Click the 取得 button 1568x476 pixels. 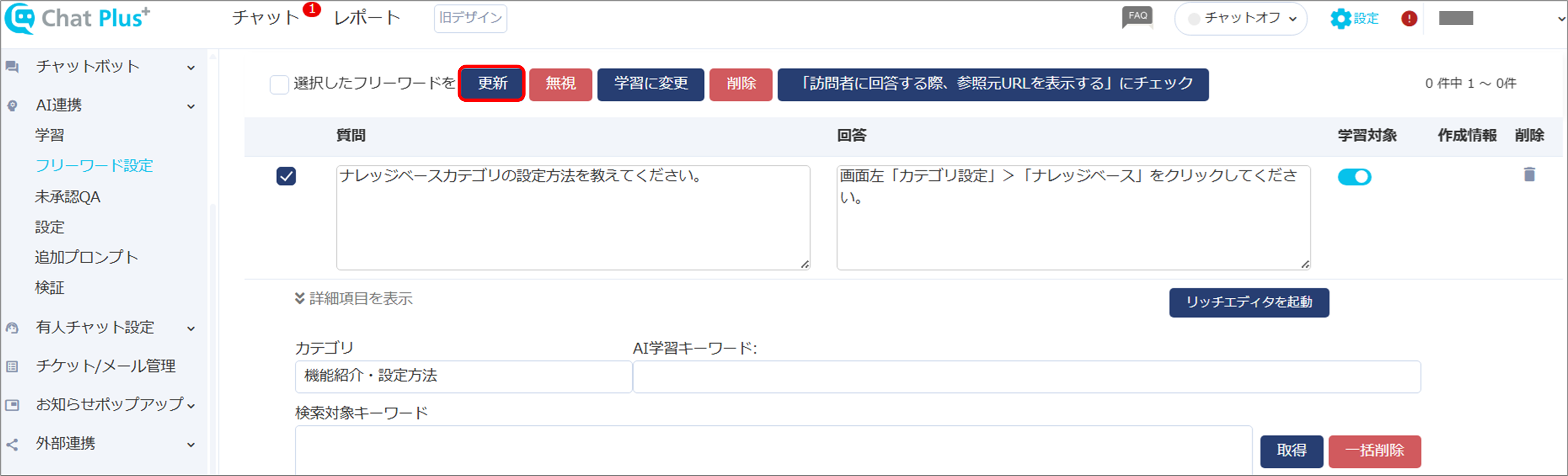1291,451
